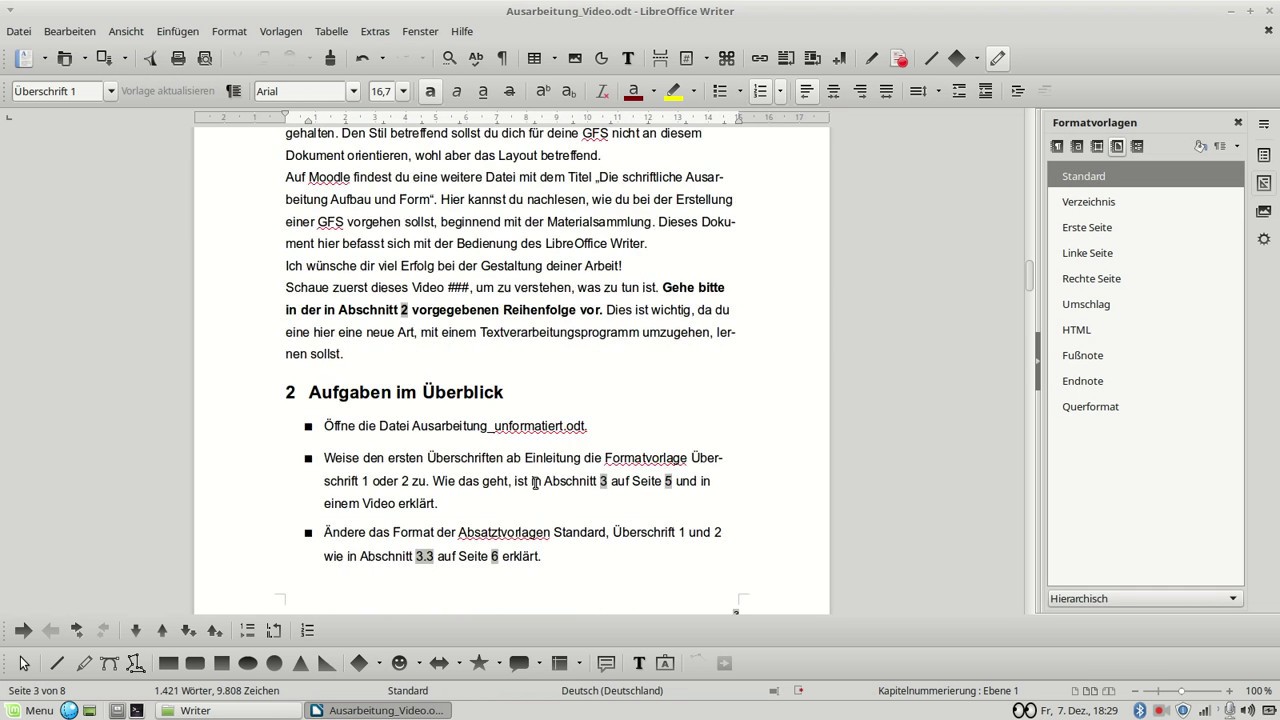The height and width of the screenshot is (720, 1280).
Task: Click language field Deutsch (Deutschland)
Action: pos(612,690)
